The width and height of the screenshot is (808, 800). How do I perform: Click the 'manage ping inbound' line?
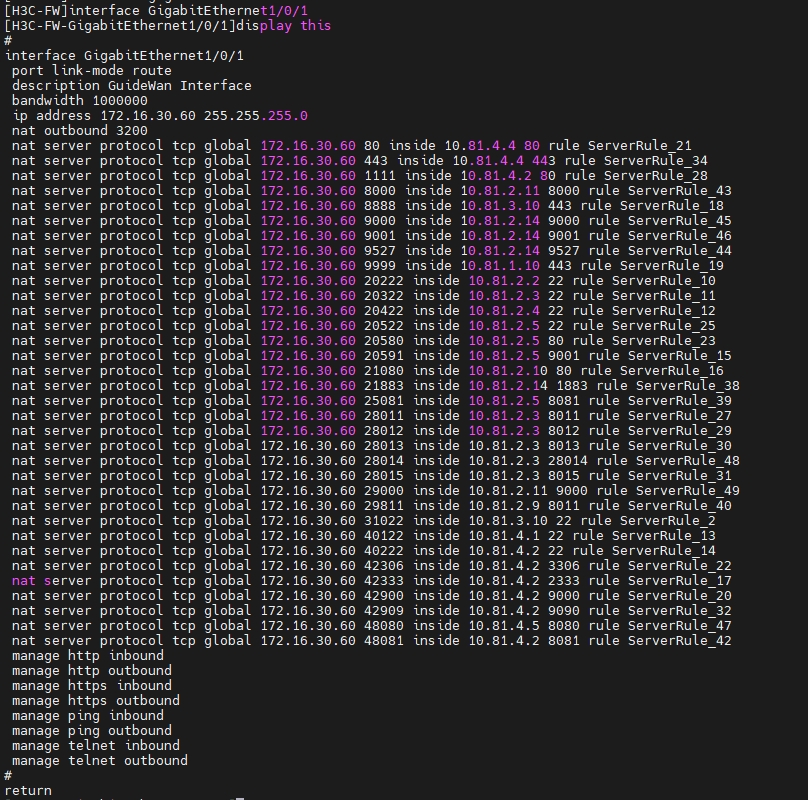(x=88, y=716)
